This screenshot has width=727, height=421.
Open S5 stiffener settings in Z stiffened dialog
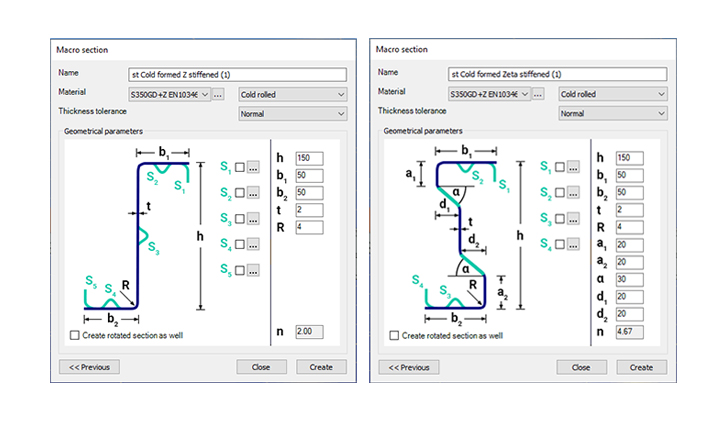coord(253,271)
